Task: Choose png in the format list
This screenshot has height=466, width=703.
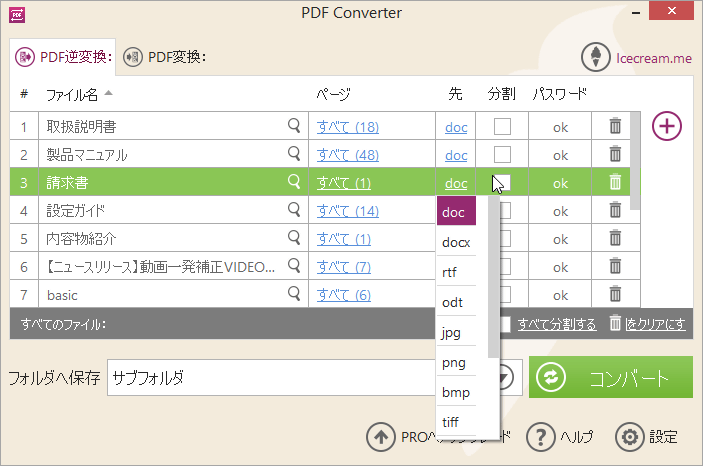Action: tap(454, 363)
